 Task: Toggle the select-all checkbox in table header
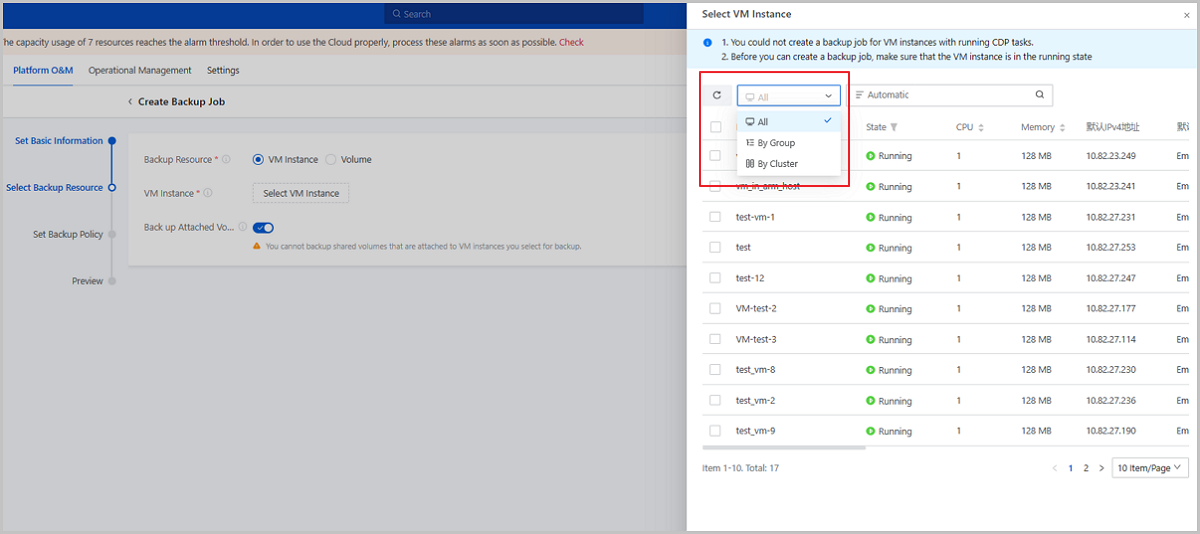[x=715, y=127]
